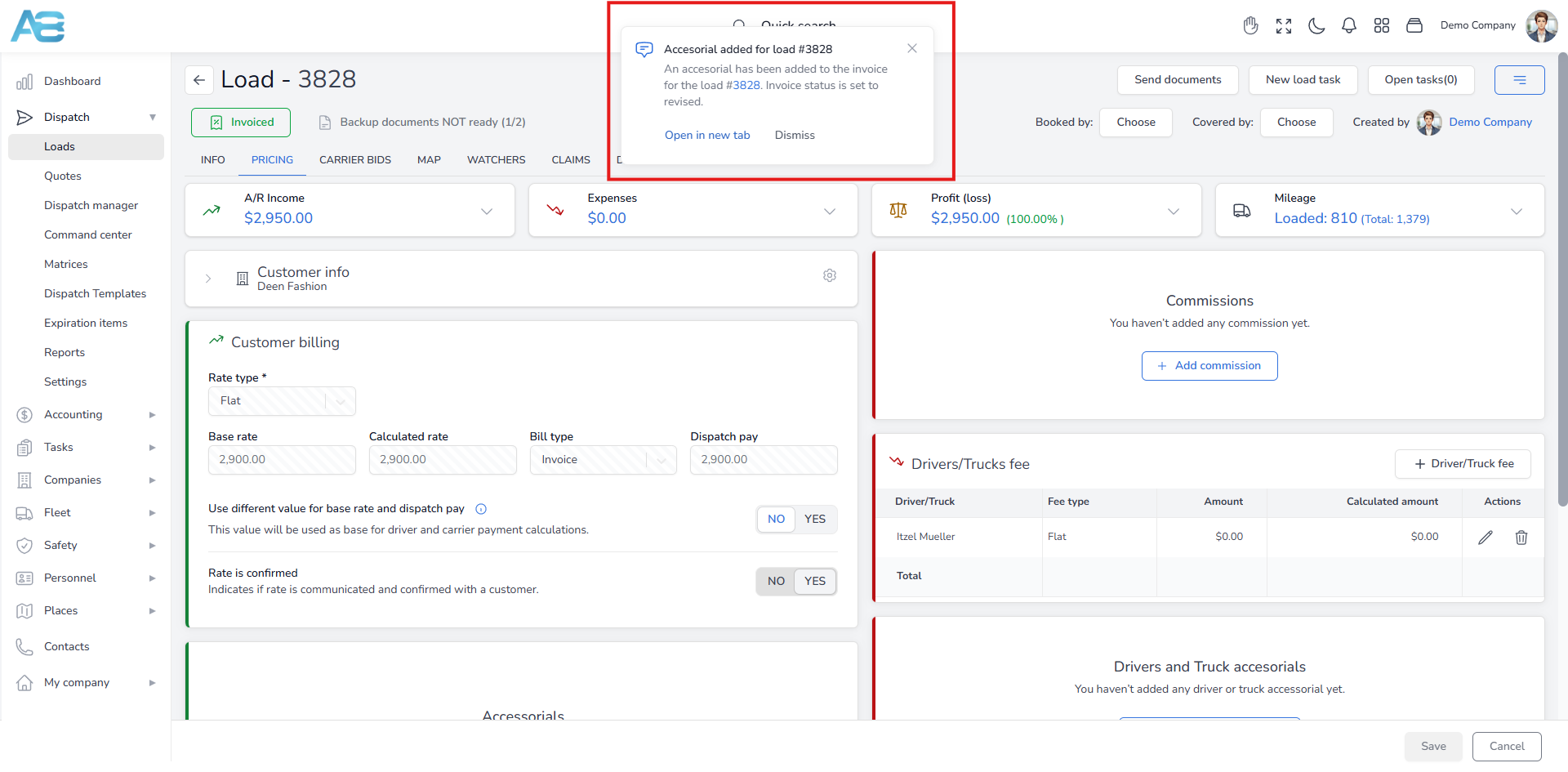
Task: Set different base rate option to NO
Action: pyautogui.click(x=775, y=520)
